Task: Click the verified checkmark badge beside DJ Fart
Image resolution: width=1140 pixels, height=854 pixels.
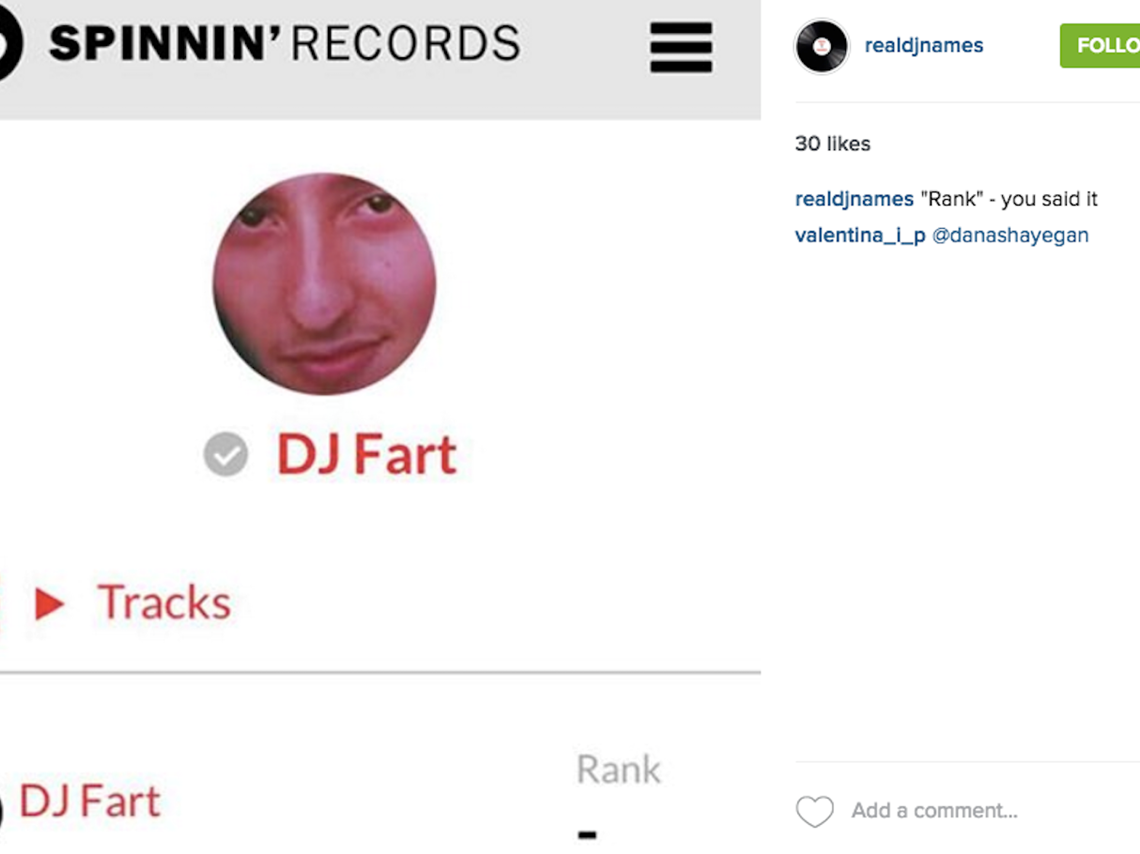Action: [225, 454]
